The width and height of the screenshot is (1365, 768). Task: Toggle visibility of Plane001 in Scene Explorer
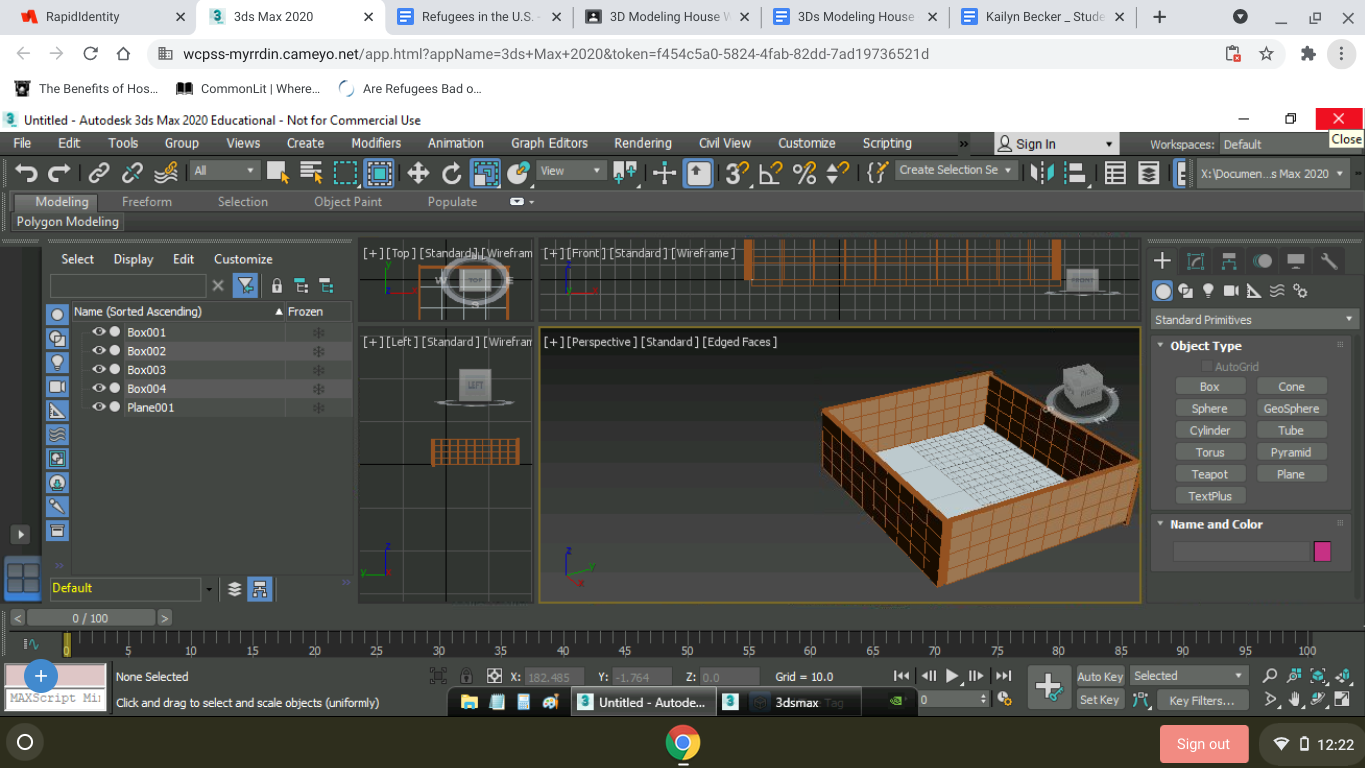coord(97,407)
